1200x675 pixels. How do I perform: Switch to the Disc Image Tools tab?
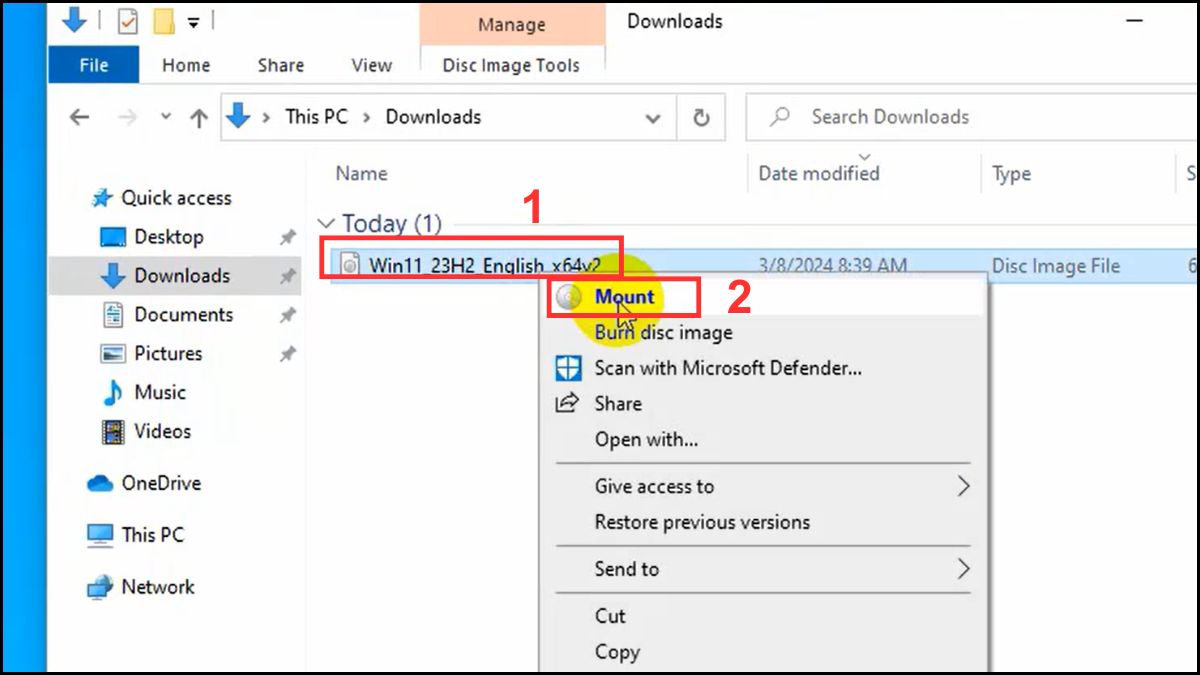[x=511, y=65]
